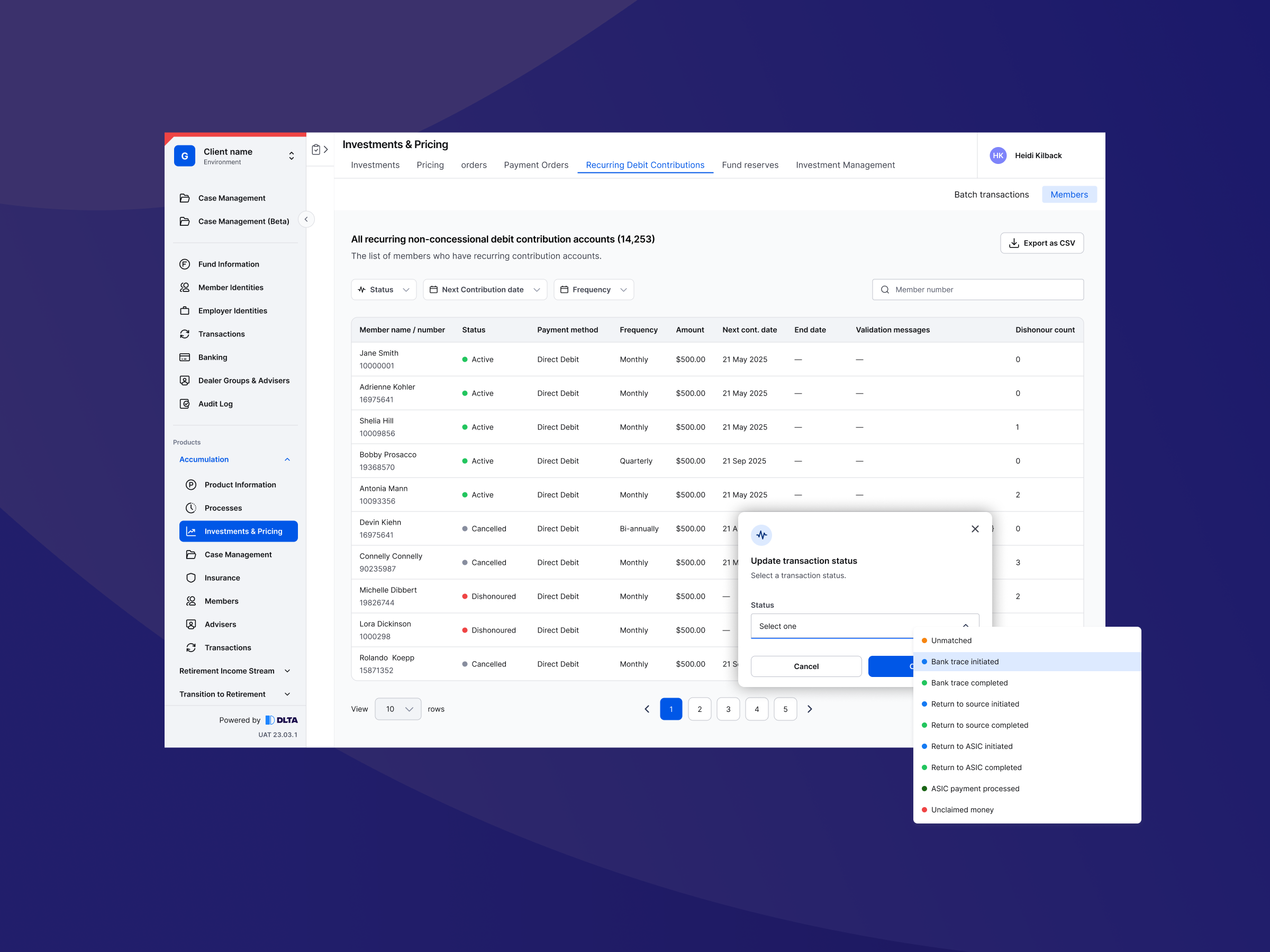Expand the Retirement Income Stream section

click(x=235, y=671)
